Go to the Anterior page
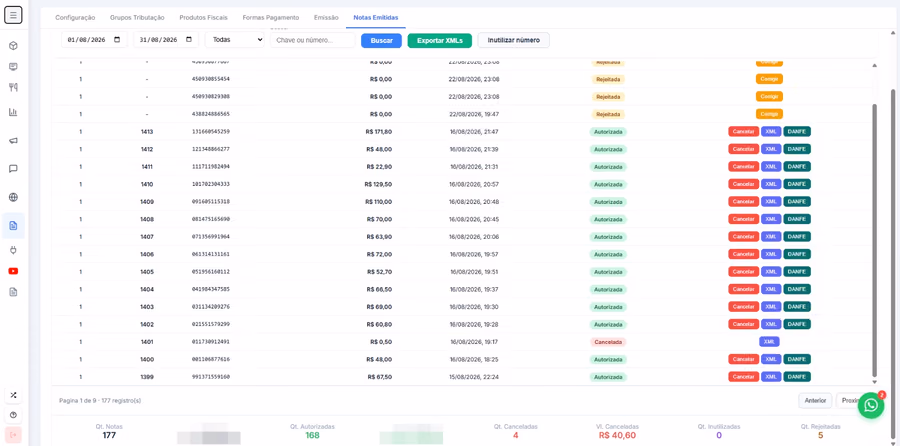The width and height of the screenshot is (900, 446). (x=815, y=401)
